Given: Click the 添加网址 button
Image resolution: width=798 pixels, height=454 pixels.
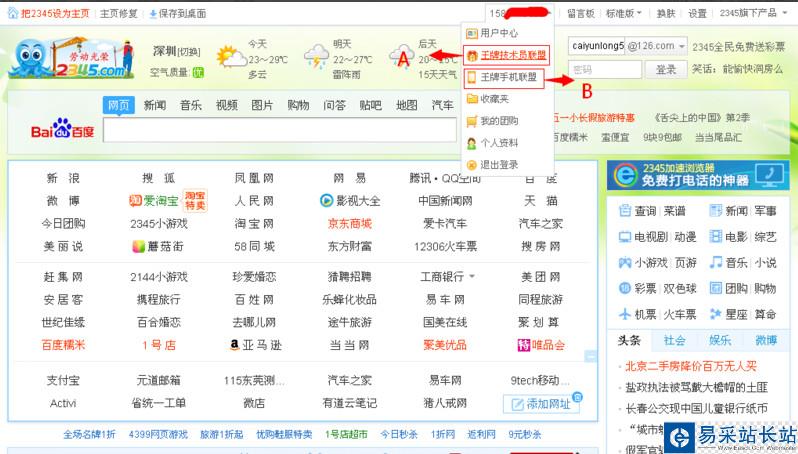Looking at the screenshot, I should 541,404.
